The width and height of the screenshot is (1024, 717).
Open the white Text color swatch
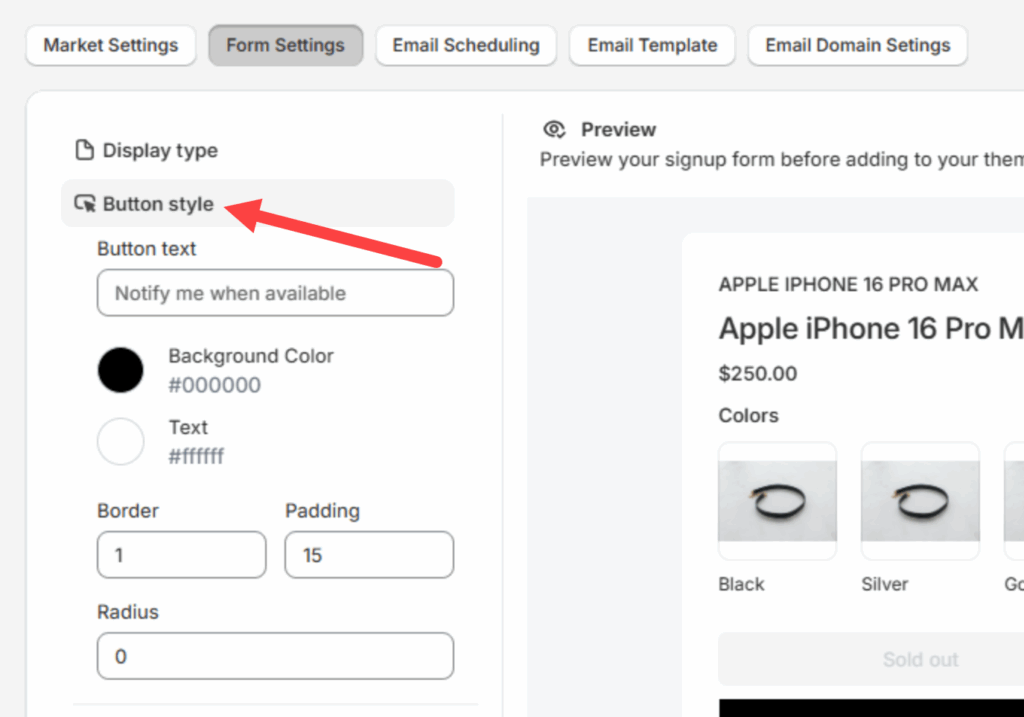coord(121,441)
